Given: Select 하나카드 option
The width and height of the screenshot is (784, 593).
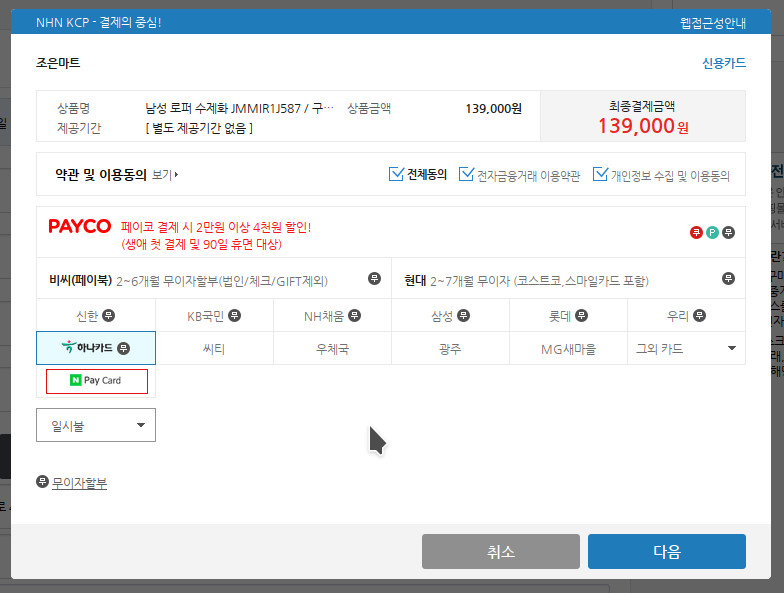Looking at the screenshot, I should tap(96, 348).
